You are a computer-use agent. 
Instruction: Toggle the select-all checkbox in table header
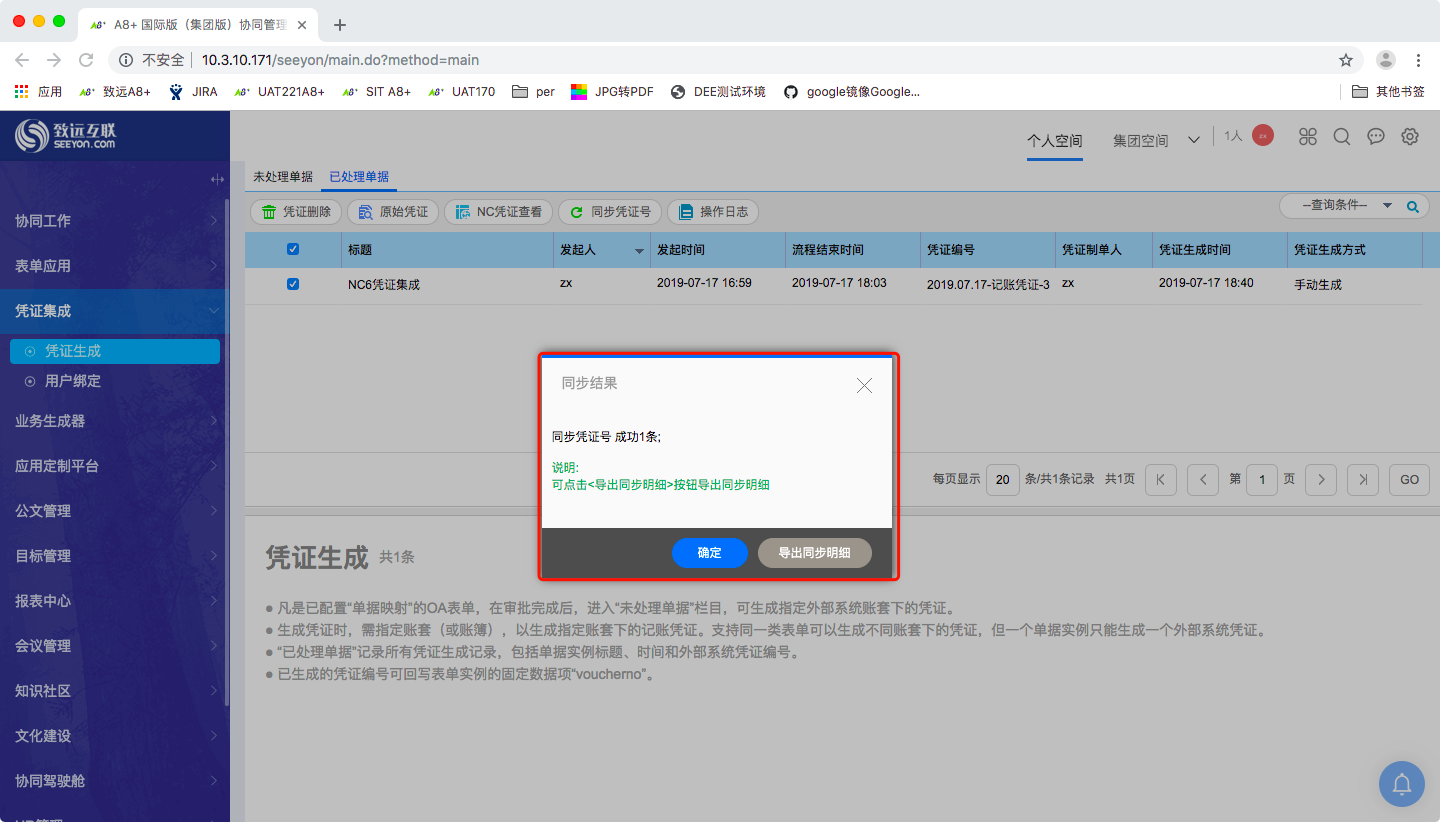pos(293,249)
